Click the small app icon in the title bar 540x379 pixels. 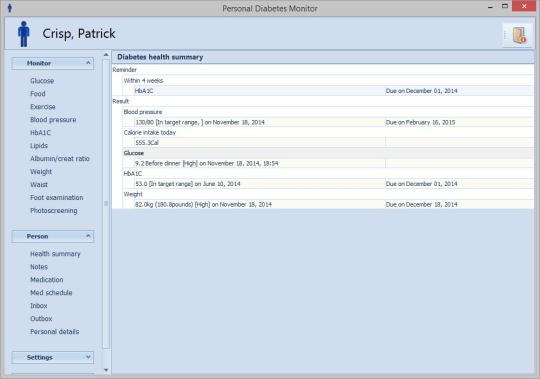(x=10, y=8)
